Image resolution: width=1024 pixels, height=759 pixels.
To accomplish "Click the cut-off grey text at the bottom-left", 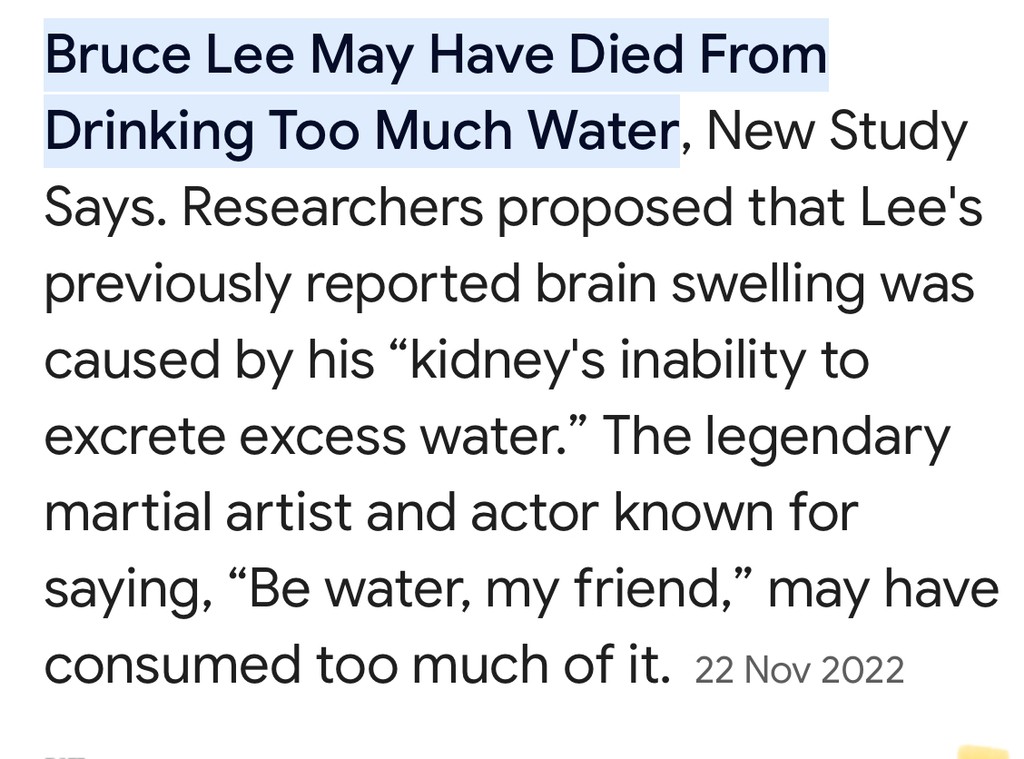I will tap(65, 755).
